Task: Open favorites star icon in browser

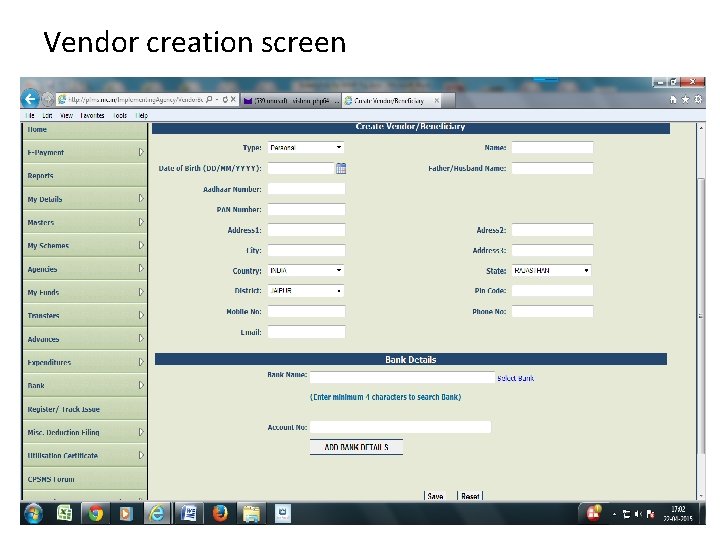Action: 685,99
